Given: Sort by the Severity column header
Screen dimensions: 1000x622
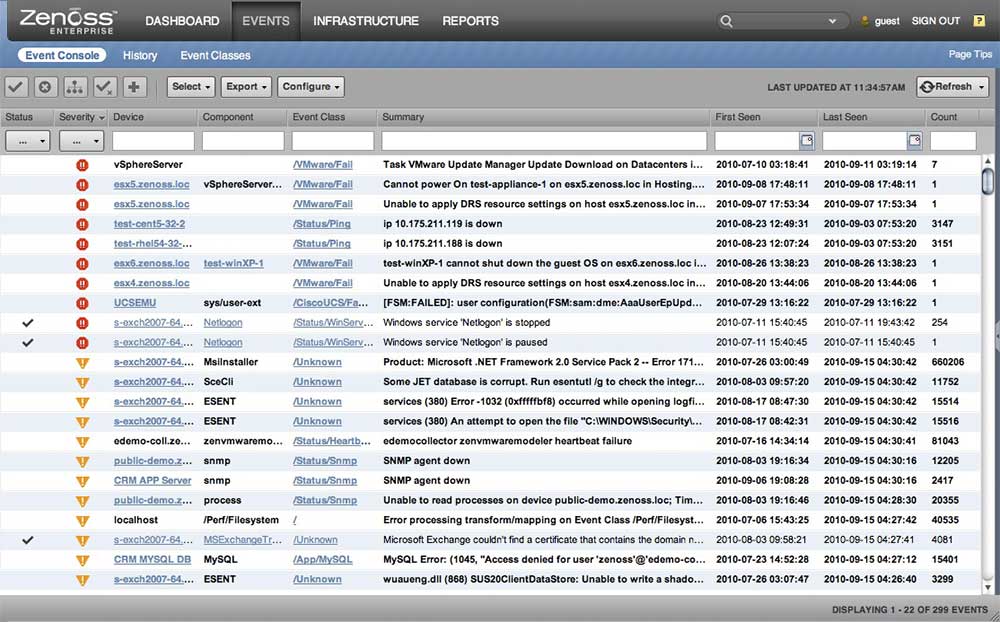Looking at the screenshot, I should pyautogui.click(x=82, y=117).
